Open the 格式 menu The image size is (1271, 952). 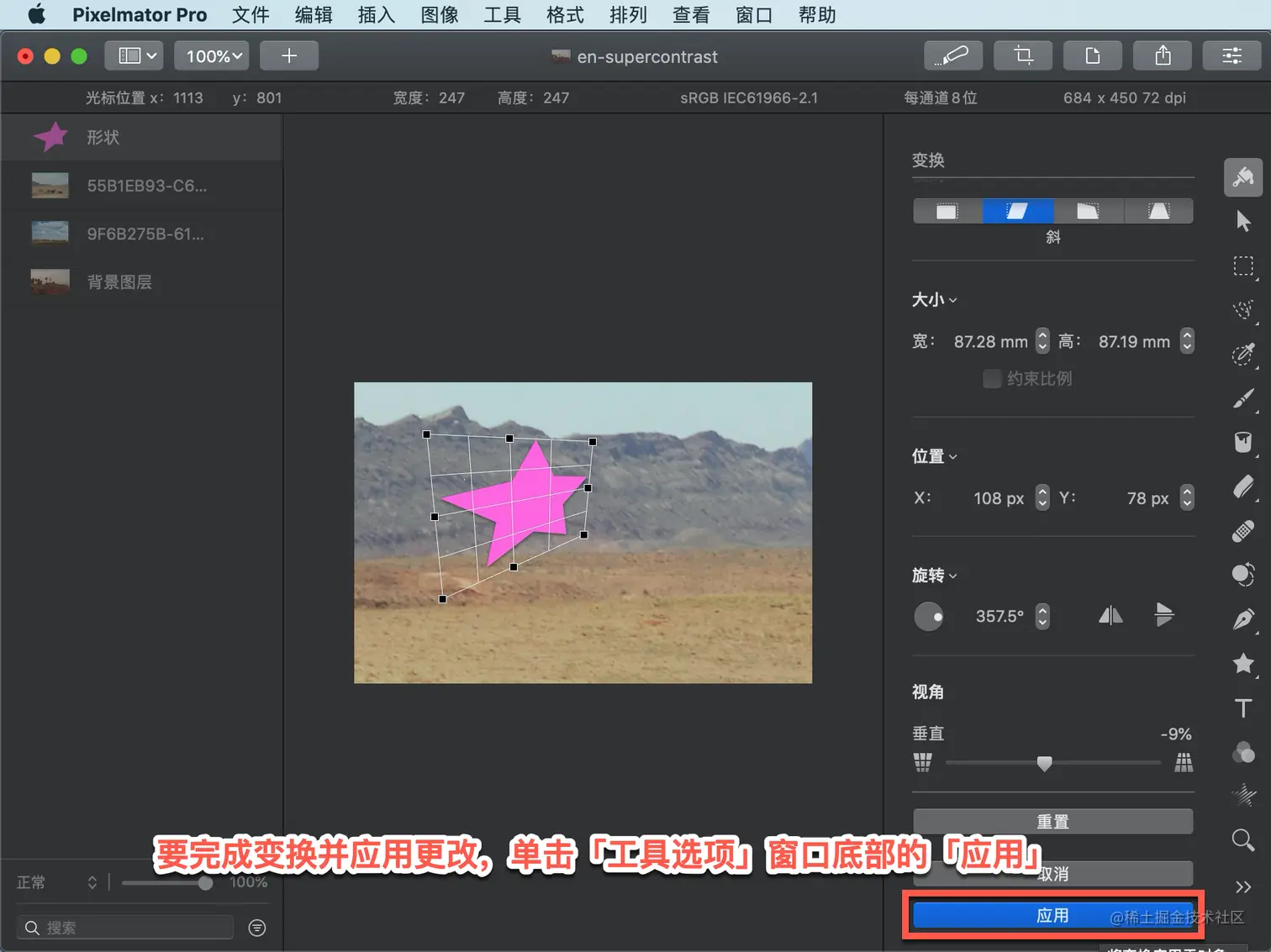(x=565, y=15)
